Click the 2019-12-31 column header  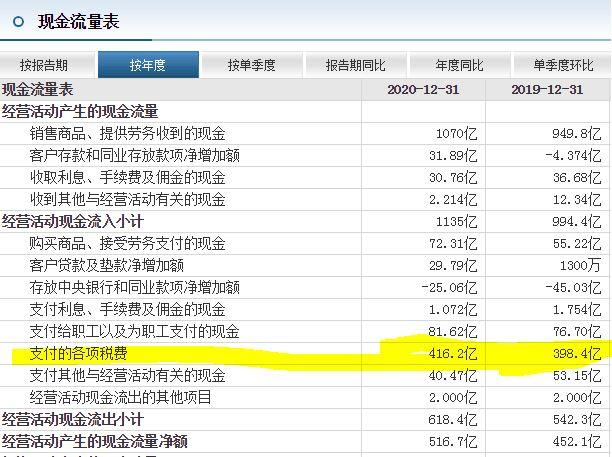(x=547, y=90)
